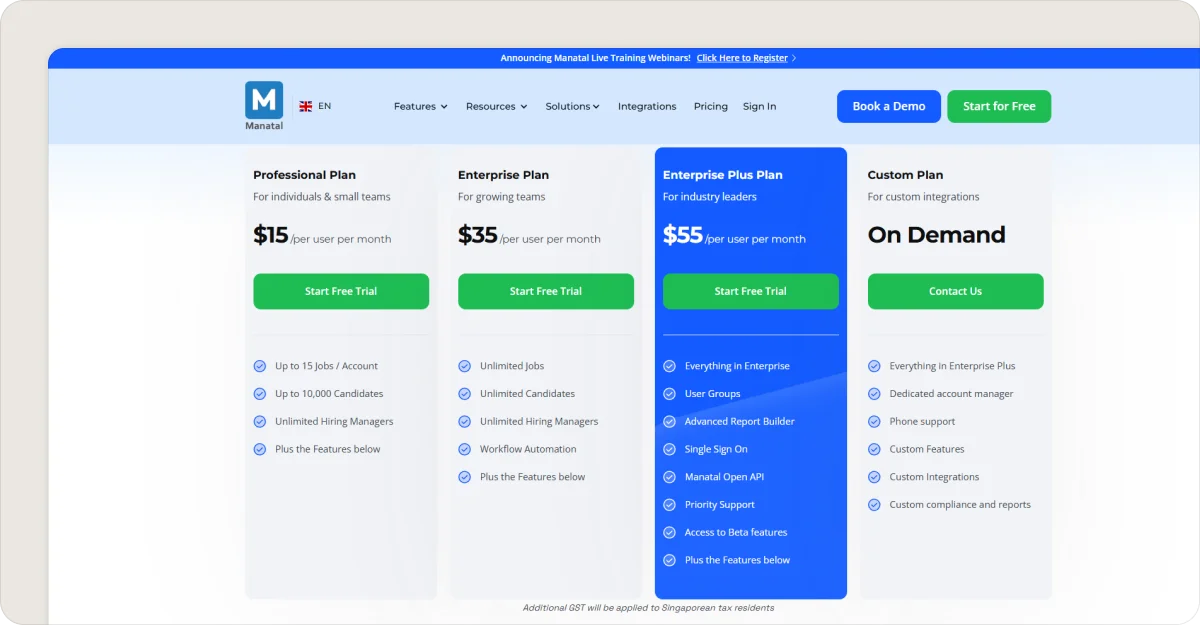Click 'For growing teams' text

pos(502,197)
